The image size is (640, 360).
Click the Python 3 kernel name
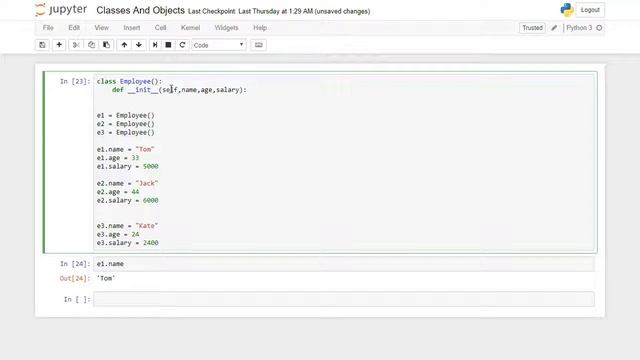pos(579,28)
